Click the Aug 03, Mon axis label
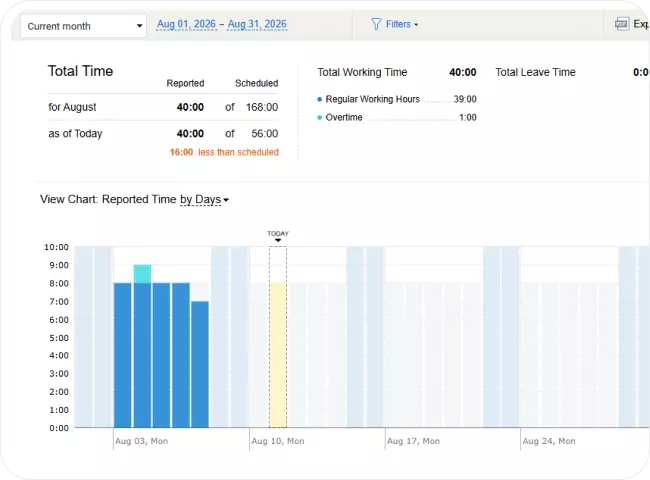The height and width of the screenshot is (480, 650). (x=142, y=441)
